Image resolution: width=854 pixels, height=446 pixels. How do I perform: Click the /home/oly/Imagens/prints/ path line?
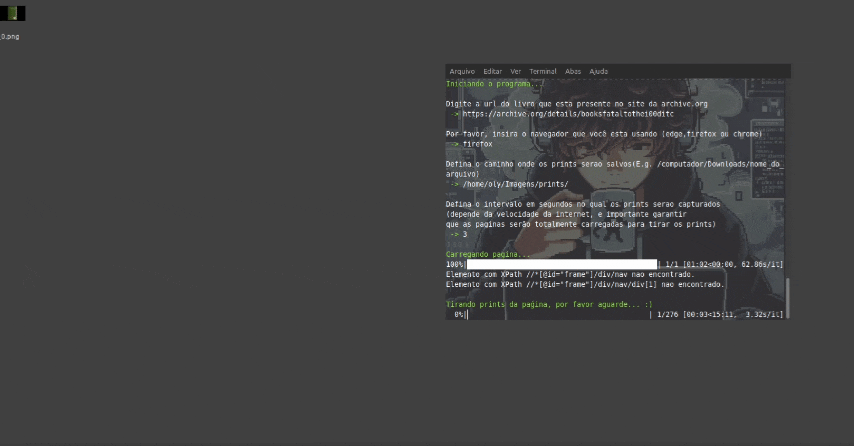(x=515, y=185)
